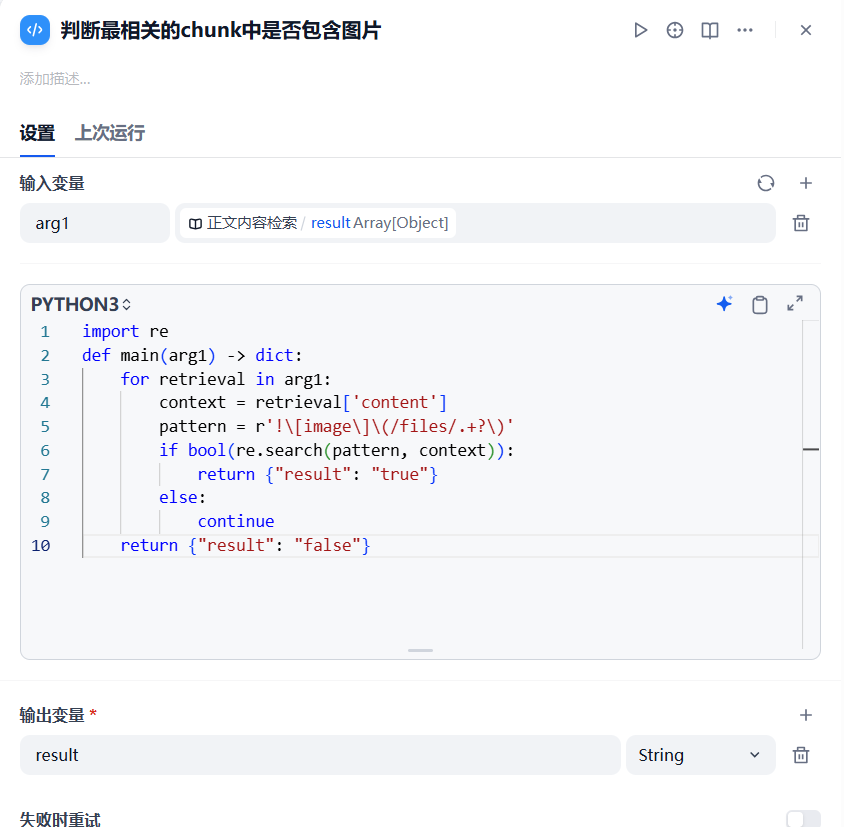844x827 pixels.
Task: Click the regex pattern code line 5
Action: (336, 426)
